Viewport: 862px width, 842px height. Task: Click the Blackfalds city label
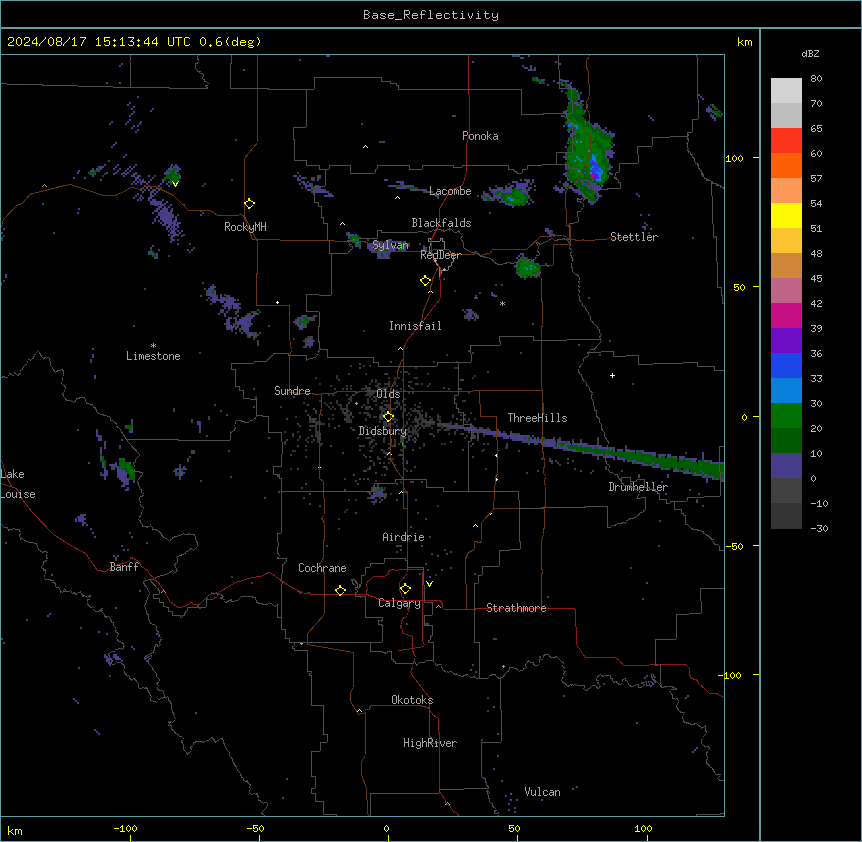[x=441, y=223]
